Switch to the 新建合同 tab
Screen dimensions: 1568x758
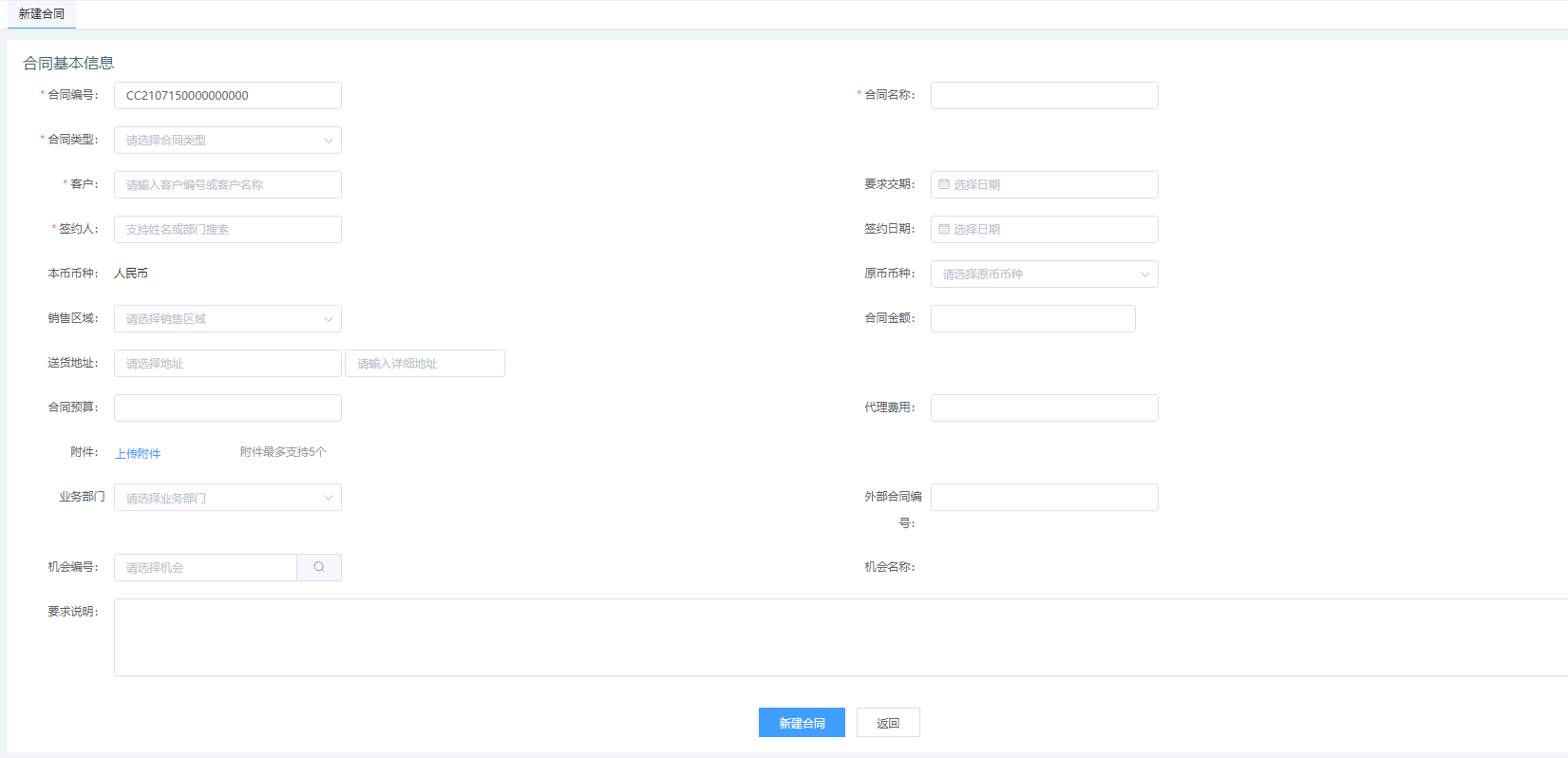(42, 14)
